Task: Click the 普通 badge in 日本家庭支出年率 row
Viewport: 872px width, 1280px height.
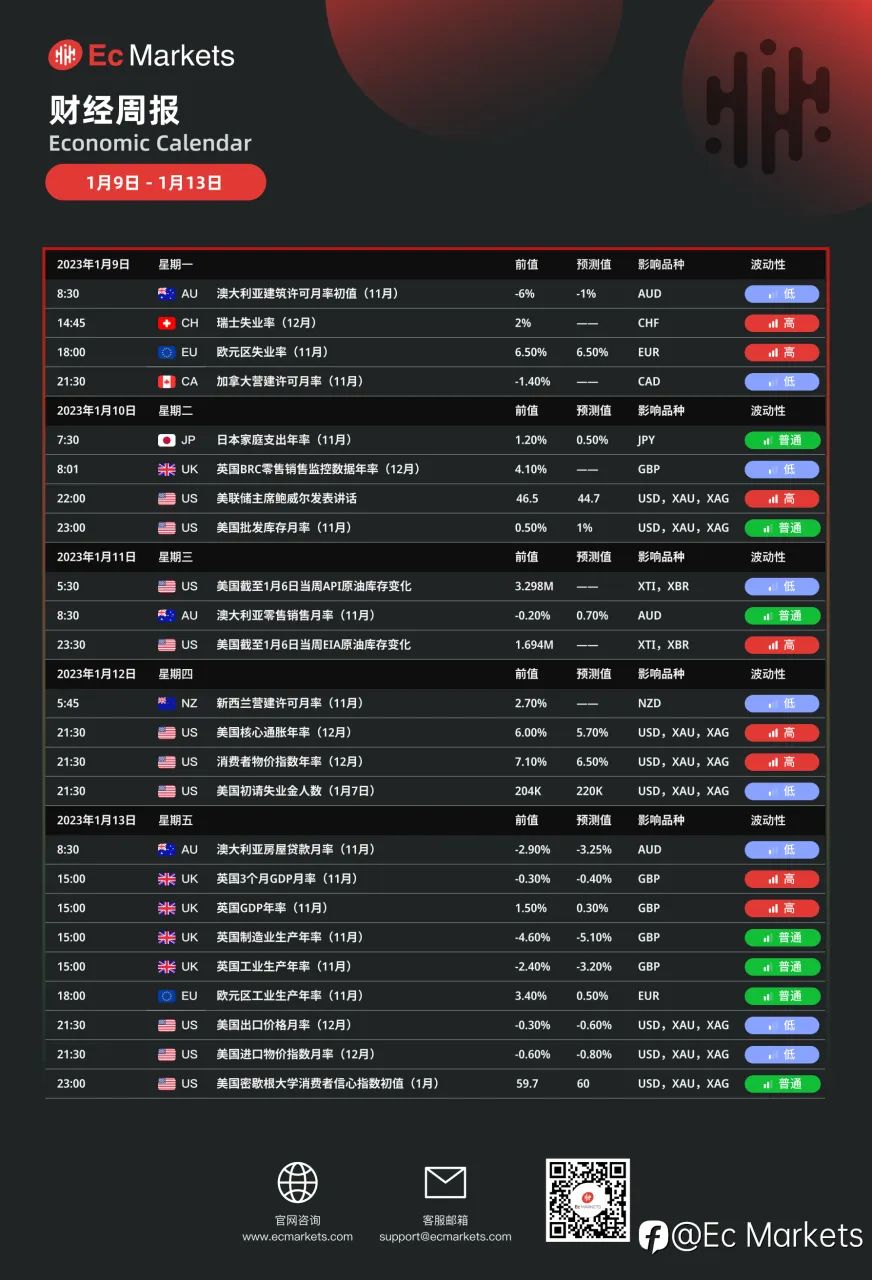Action: tap(782, 440)
